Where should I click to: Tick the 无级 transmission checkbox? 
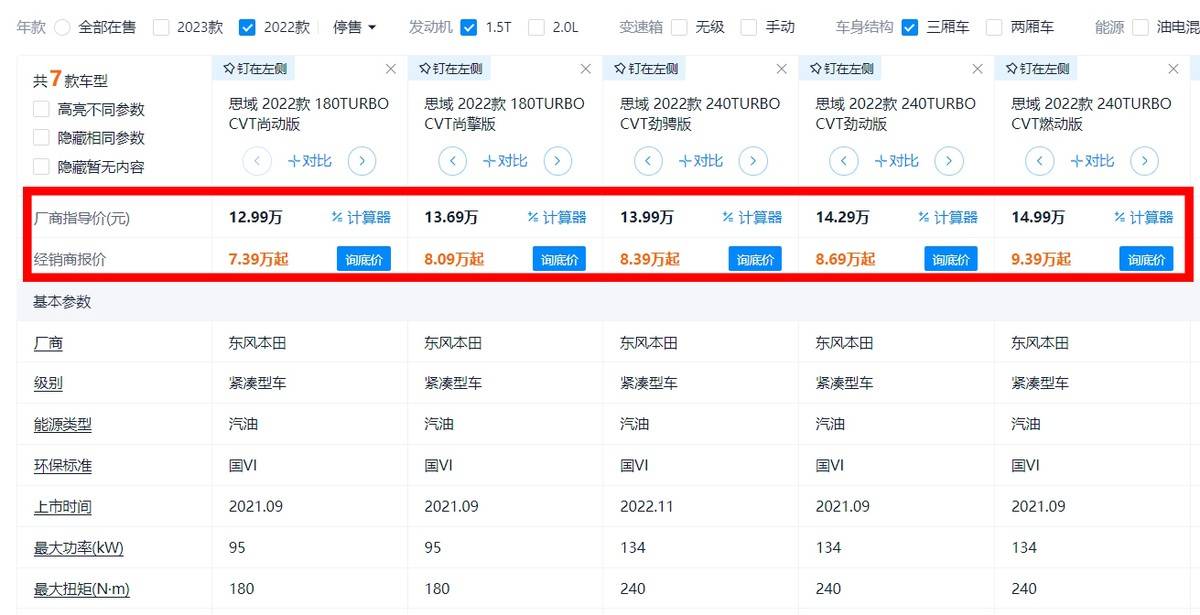point(680,28)
